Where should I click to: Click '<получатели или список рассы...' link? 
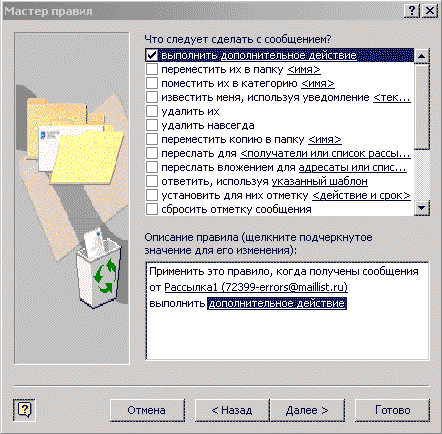325,153
